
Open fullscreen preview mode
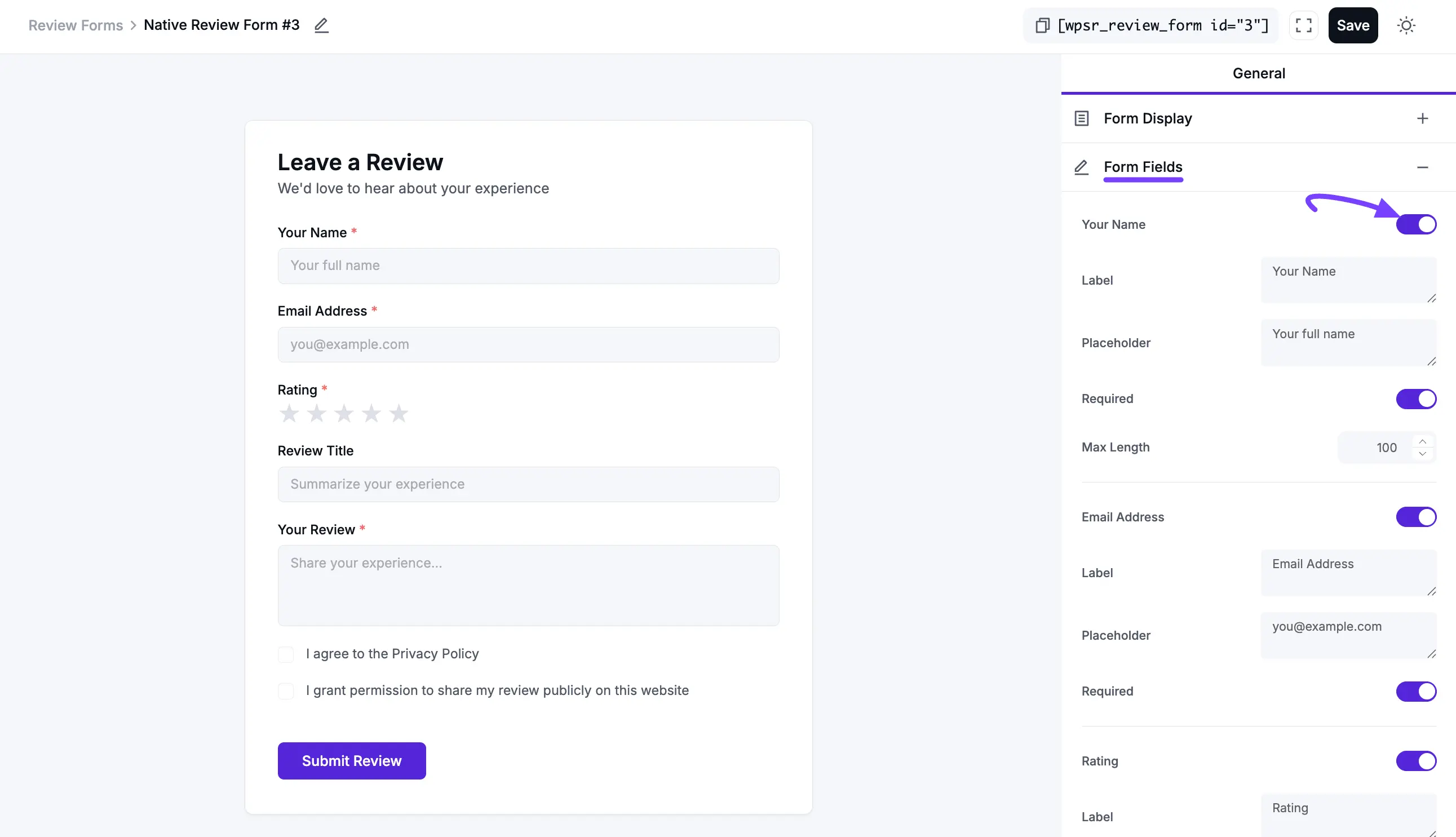(x=1303, y=25)
